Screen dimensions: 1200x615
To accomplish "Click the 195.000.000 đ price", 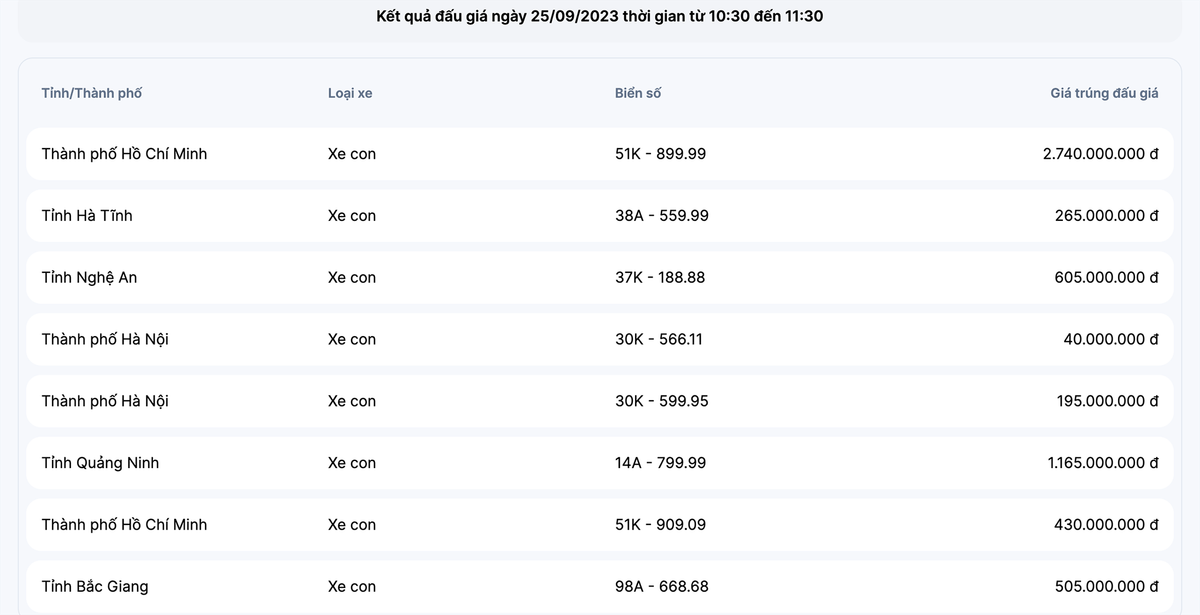I will point(1107,401).
